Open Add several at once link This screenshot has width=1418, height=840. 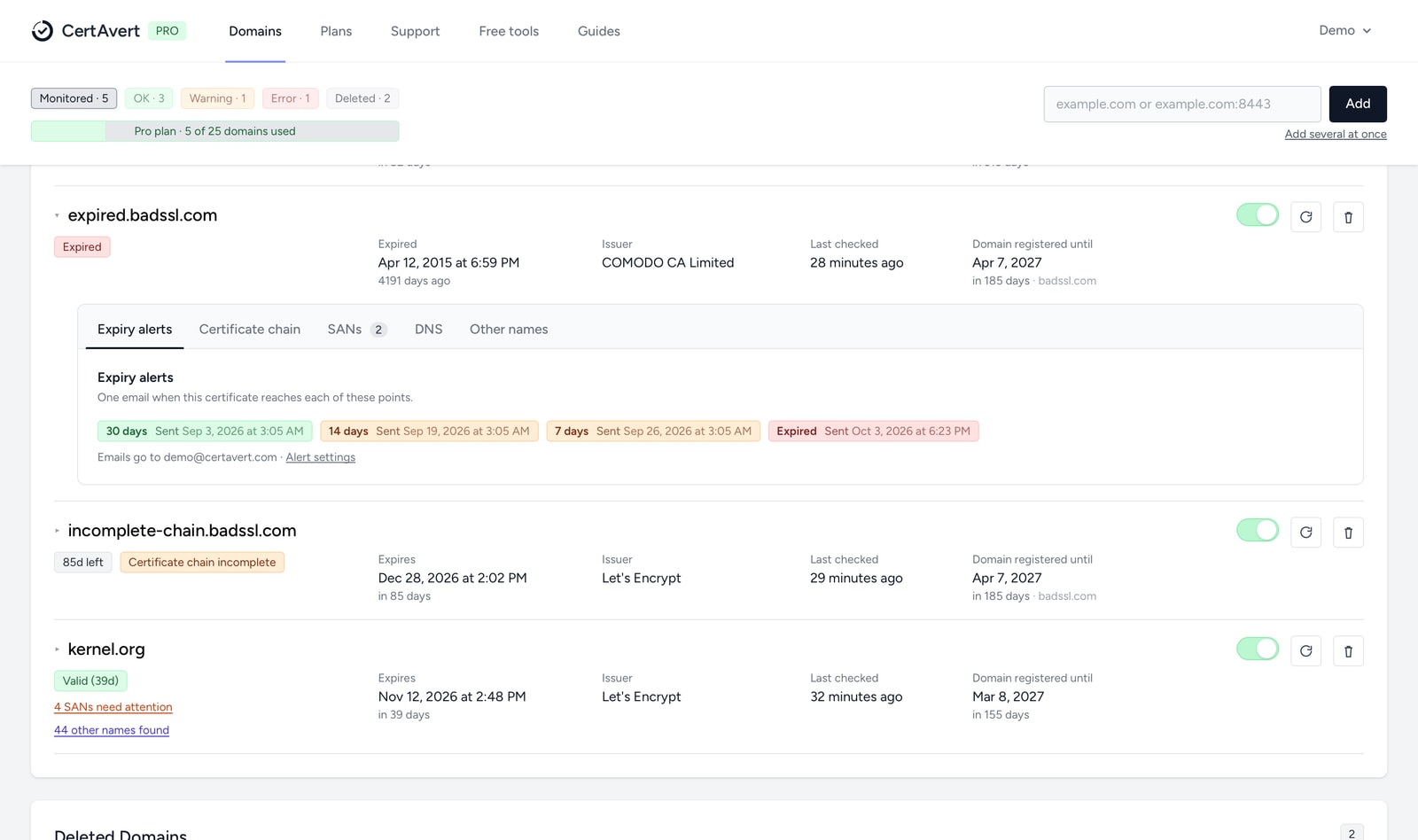1336,135
